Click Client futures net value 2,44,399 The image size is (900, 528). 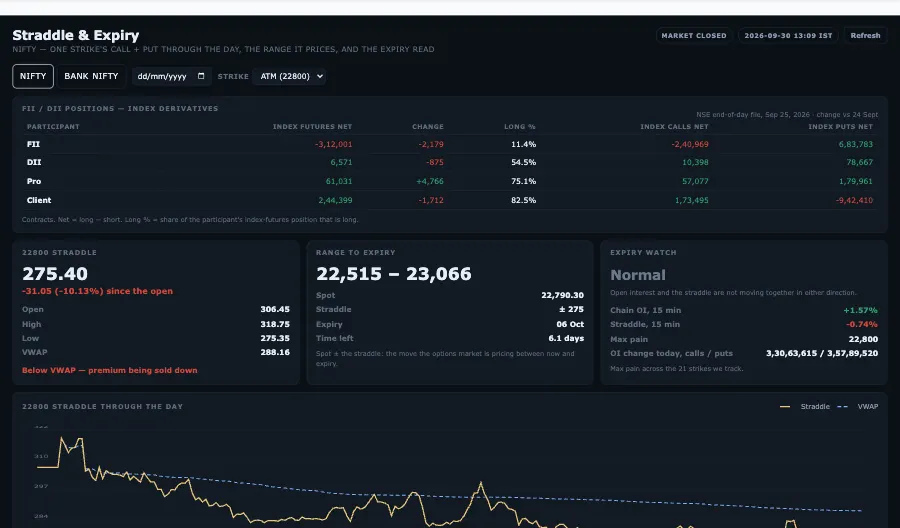(335, 200)
